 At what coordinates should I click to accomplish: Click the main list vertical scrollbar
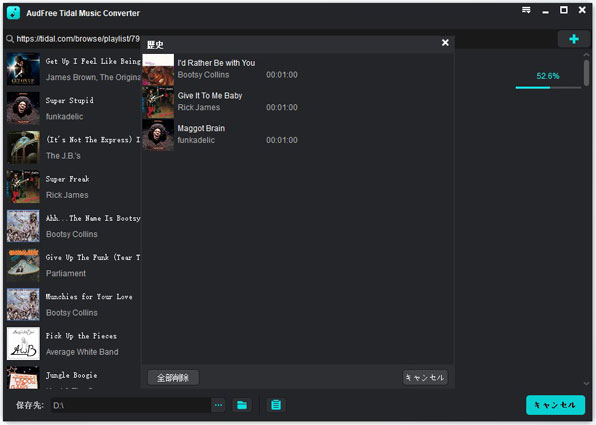(586, 73)
